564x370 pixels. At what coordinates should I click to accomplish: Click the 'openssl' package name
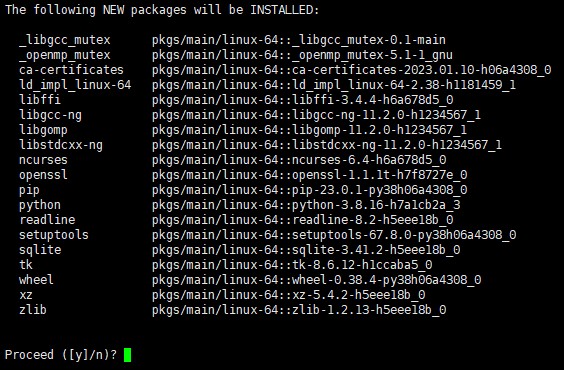[43, 175]
